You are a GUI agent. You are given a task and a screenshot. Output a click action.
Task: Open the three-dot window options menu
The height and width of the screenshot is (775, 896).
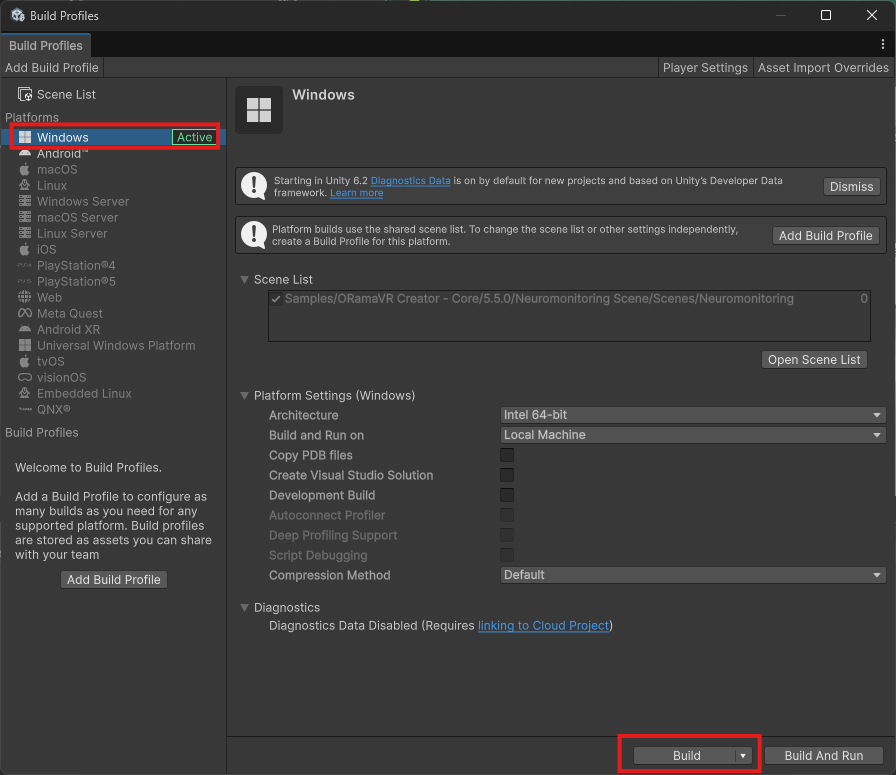coord(883,44)
